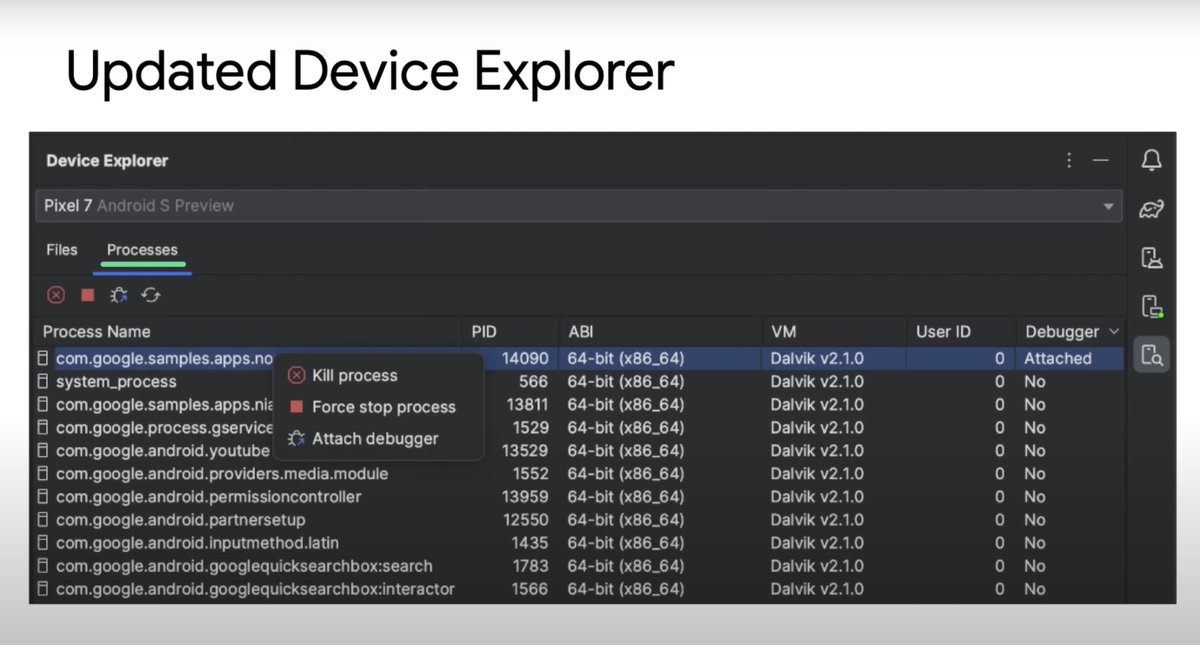Choose Attach debugger in context menu
Image resolution: width=1200 pixels, height=645 pixels.
click(379, 438)
